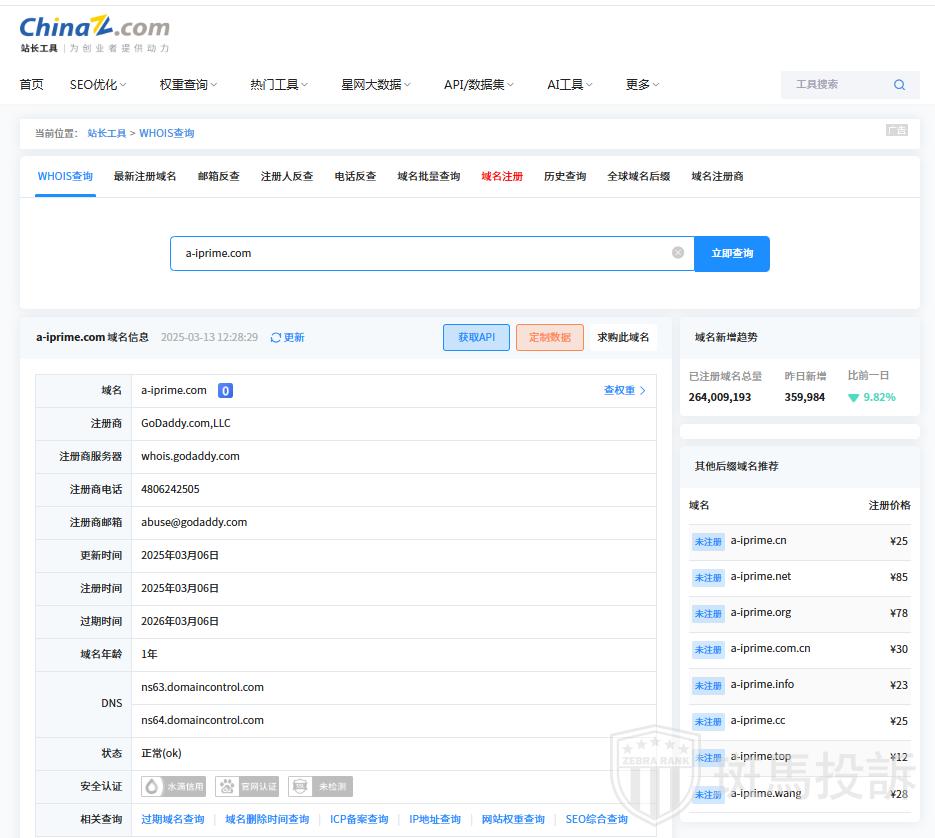This screenshot has width=935, height=838.
Task: Open the API/数据集 dropdown menu
Action: (x=478, y=85)
